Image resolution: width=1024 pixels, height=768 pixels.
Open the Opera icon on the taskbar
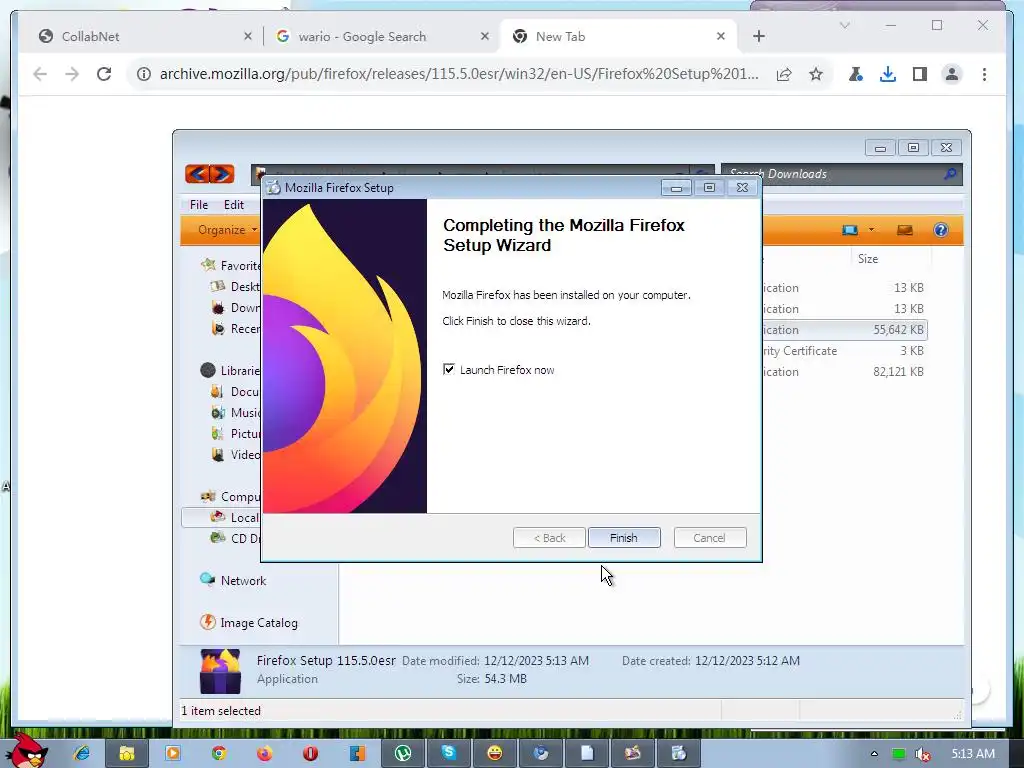[x=311, y=753]
